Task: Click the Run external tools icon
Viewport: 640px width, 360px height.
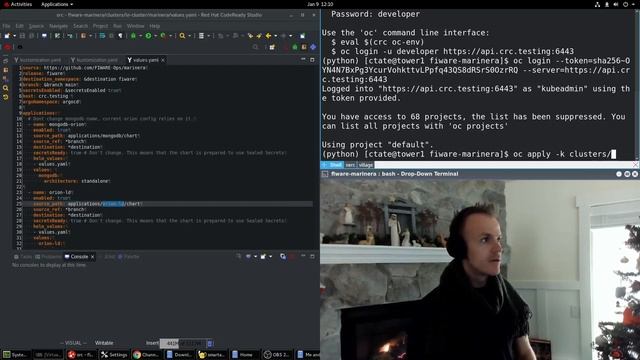Action: coord(163,36)
